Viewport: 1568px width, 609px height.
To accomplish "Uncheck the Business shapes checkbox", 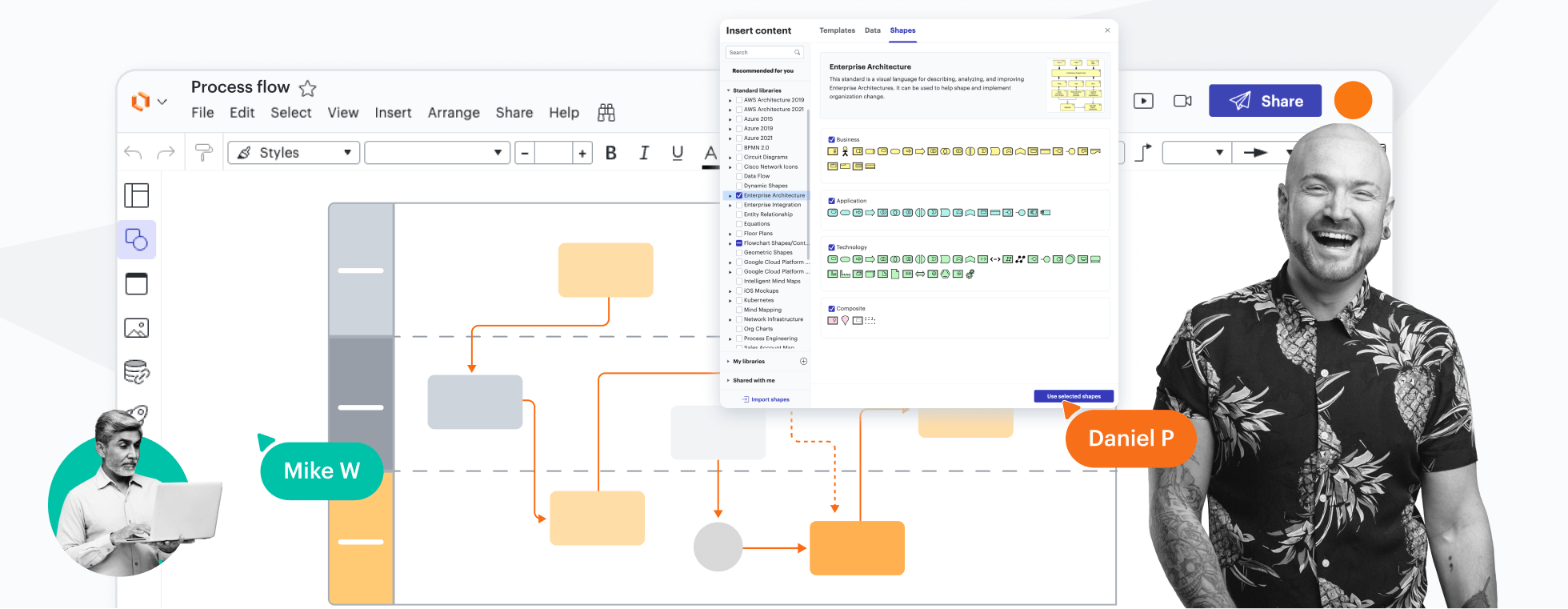I will [832, 139].
